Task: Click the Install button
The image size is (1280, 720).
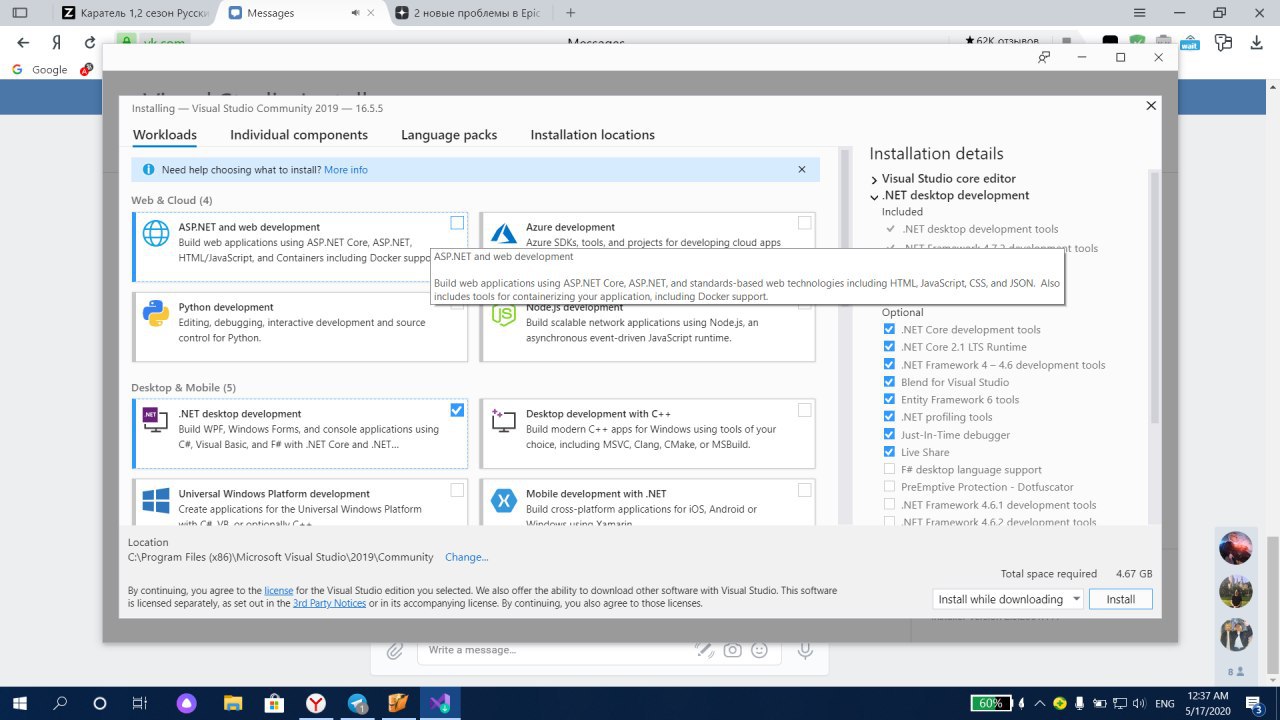Action: click(1121, 599)
